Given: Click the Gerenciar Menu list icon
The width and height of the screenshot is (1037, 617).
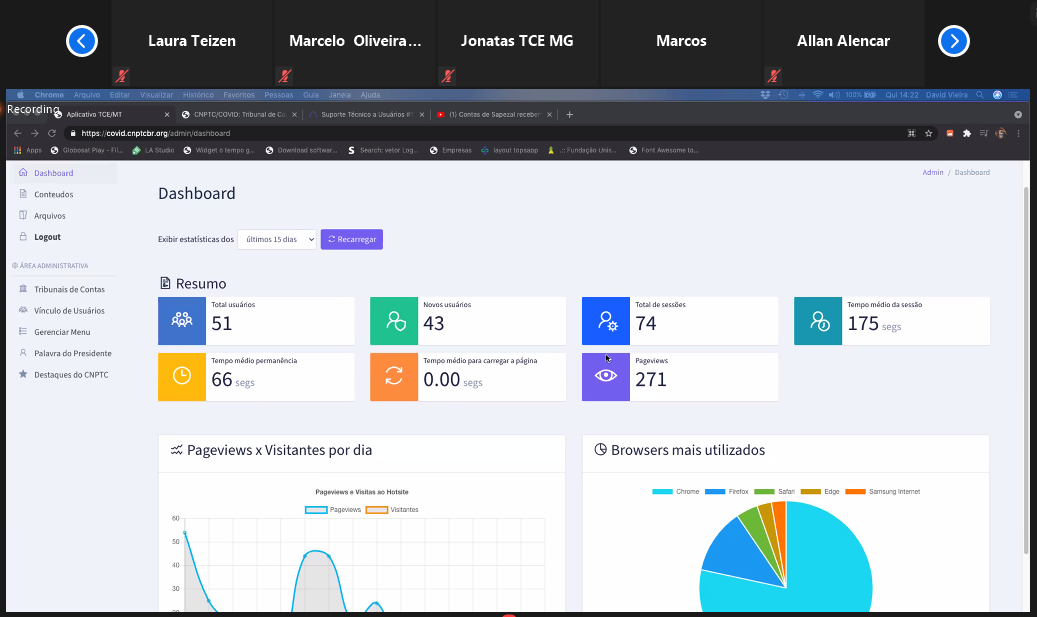Looking at the screenshot, I should (23, 331).
